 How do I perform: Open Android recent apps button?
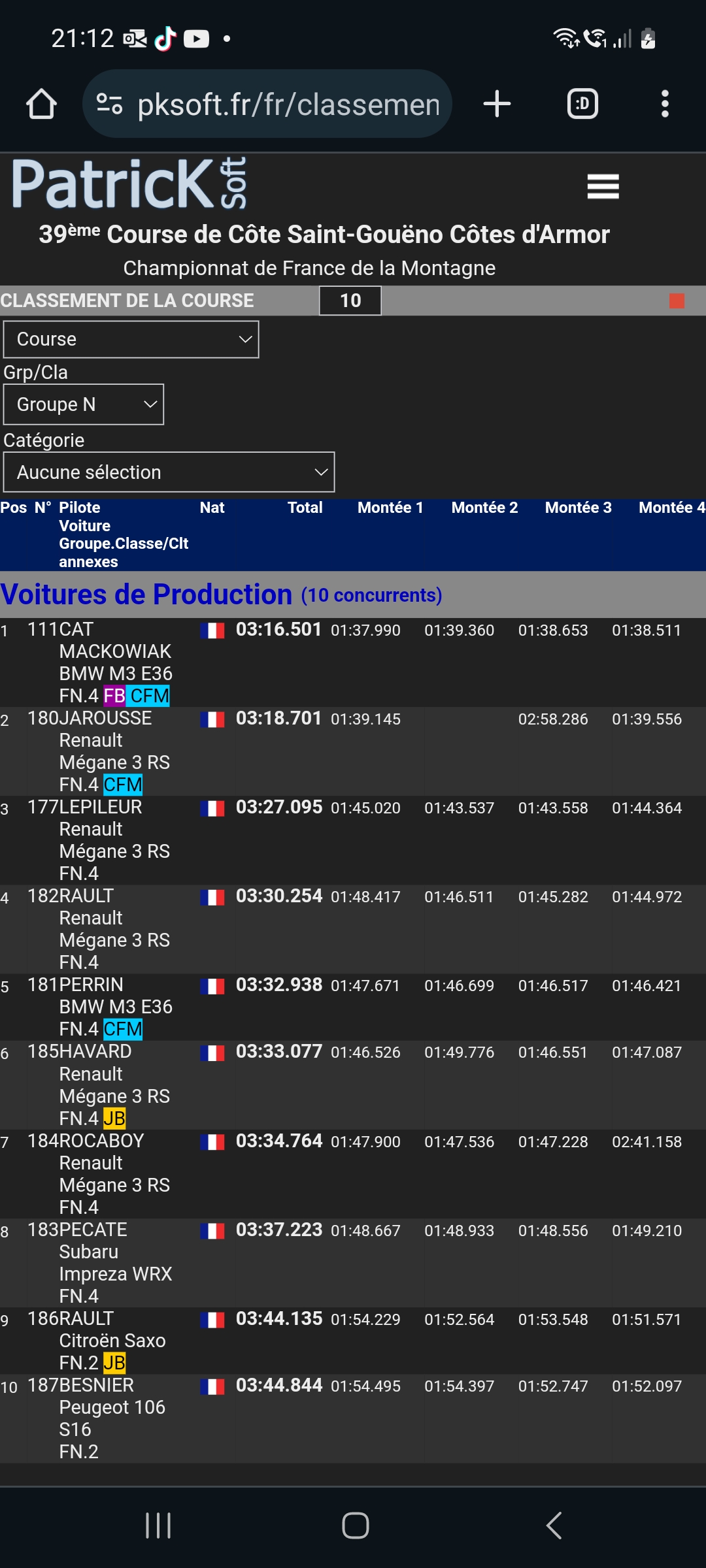click(158, 1526)
